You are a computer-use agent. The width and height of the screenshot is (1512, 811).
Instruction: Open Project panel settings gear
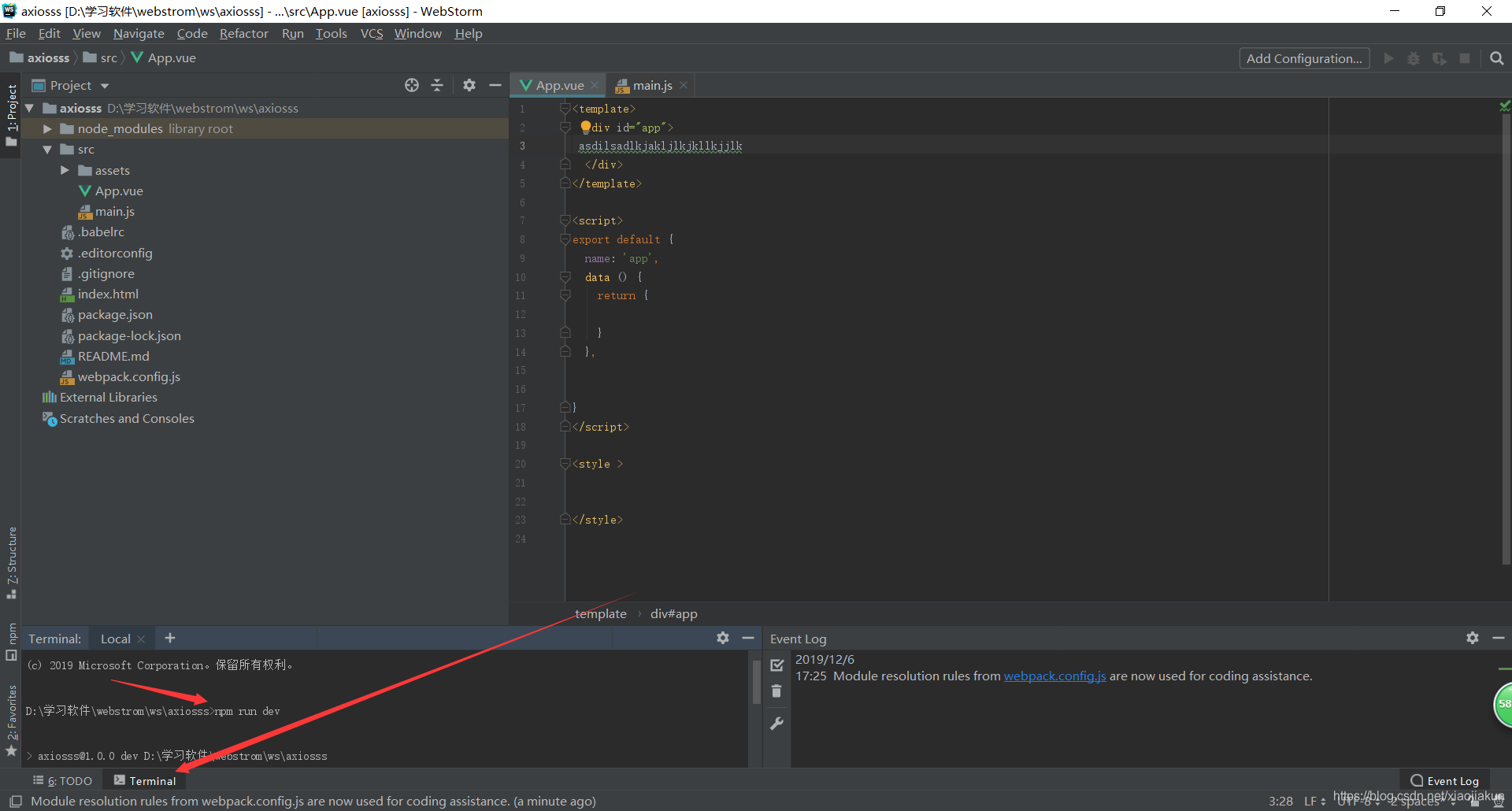[469, 85]
